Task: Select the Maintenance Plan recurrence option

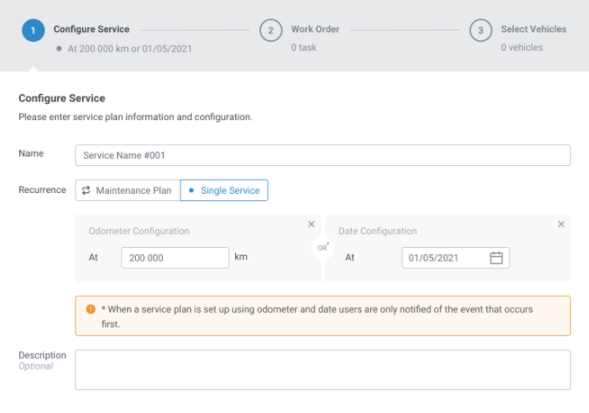Action: tap(128, 190)
